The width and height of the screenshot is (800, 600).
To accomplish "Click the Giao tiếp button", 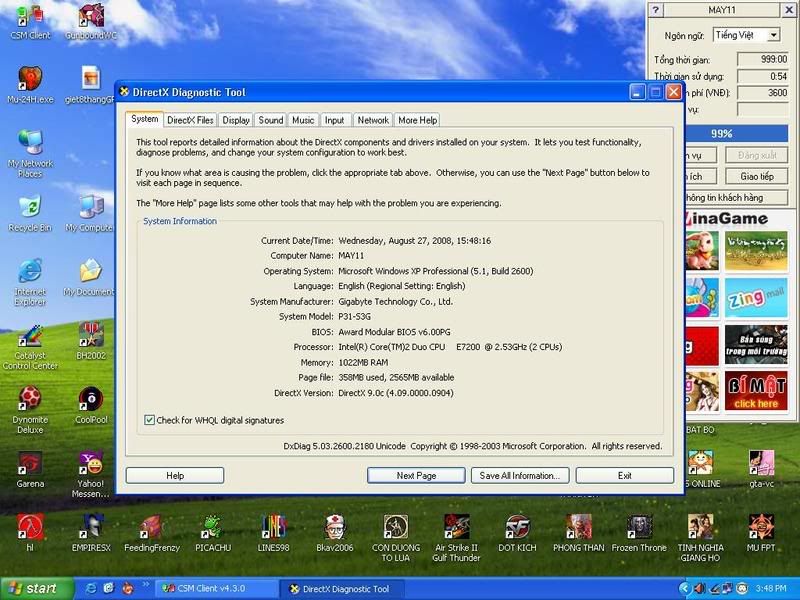I will [x=757, y=177].
